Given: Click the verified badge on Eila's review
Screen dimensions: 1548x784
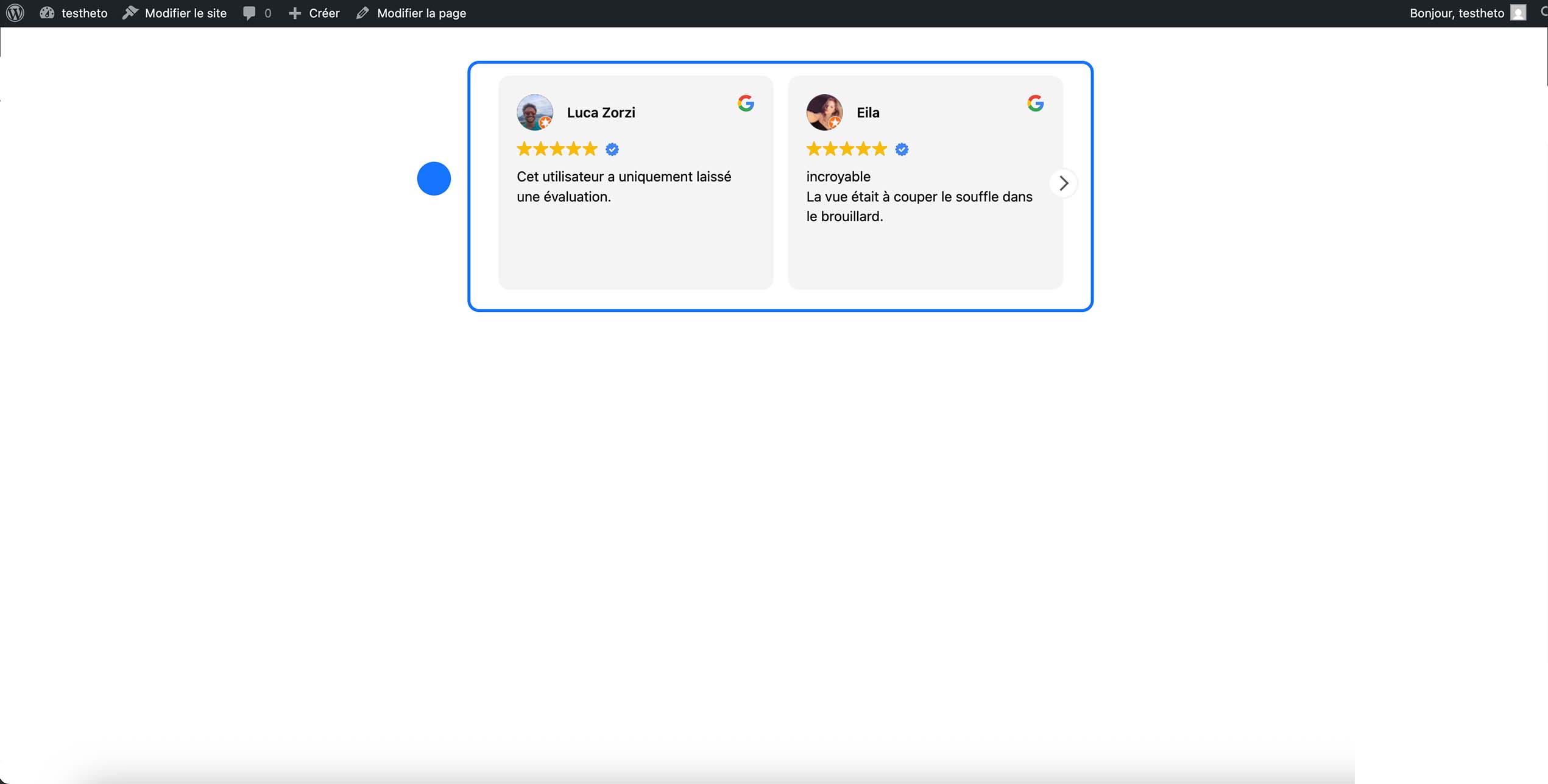Looking at the screenshot, I should coord(902,149).
